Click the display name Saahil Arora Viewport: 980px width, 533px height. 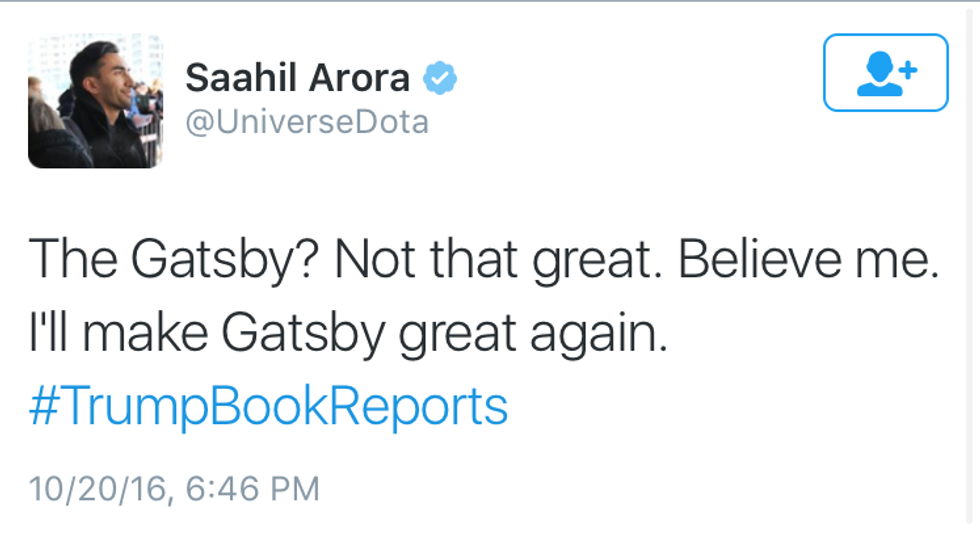click(x=297, y=78)
